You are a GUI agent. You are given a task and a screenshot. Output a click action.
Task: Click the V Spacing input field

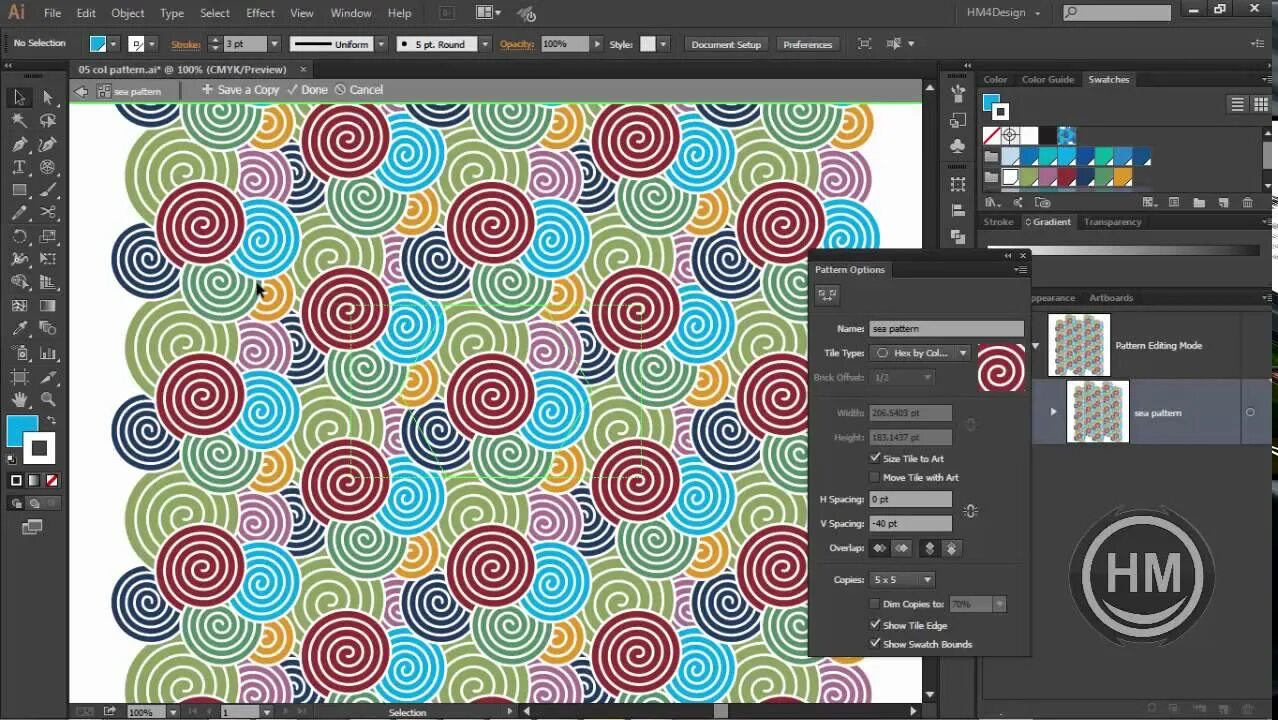[x=910, y=523]
